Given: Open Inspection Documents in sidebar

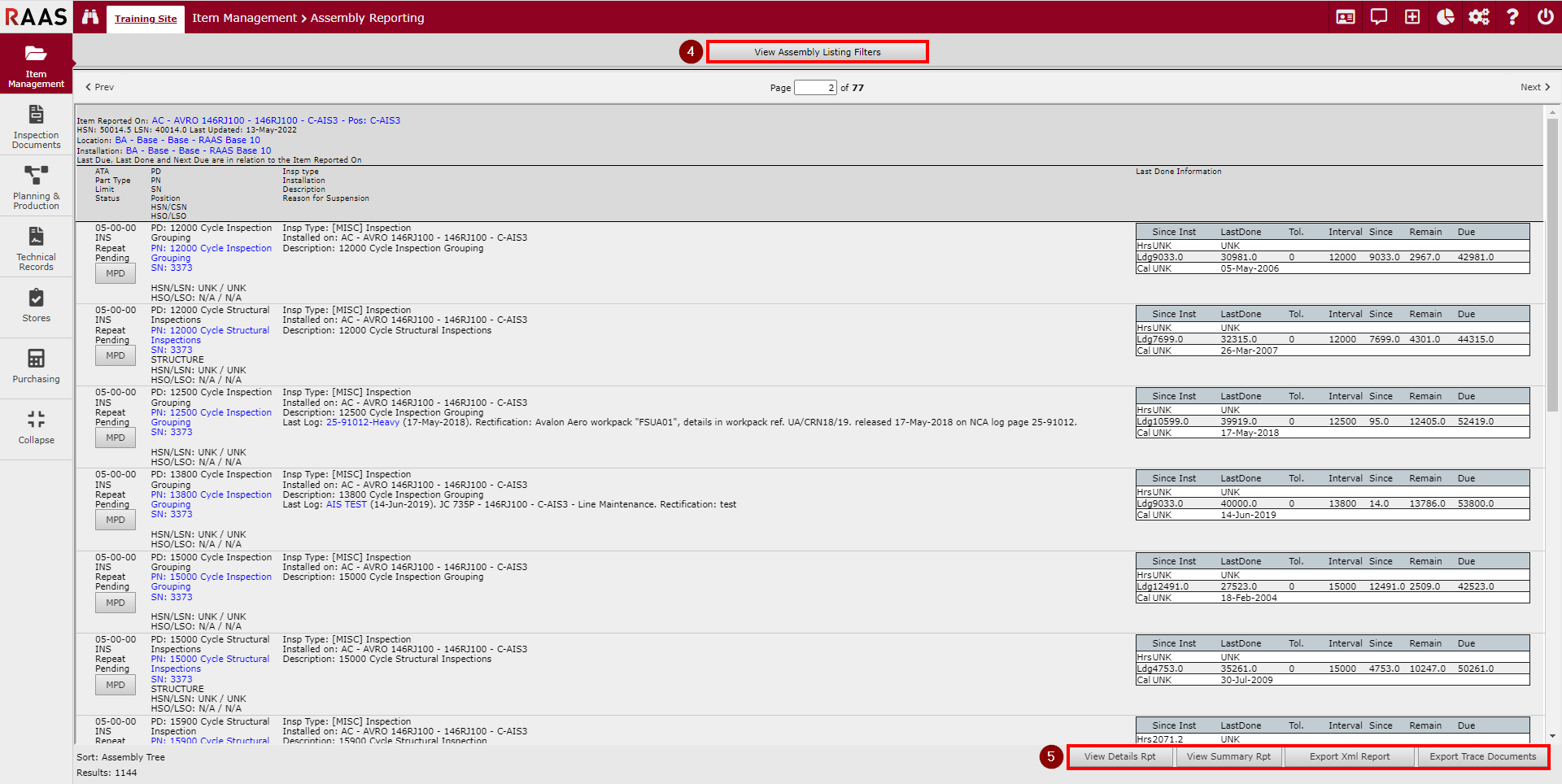Looking at the screenshot, I should tap(37, 127).
